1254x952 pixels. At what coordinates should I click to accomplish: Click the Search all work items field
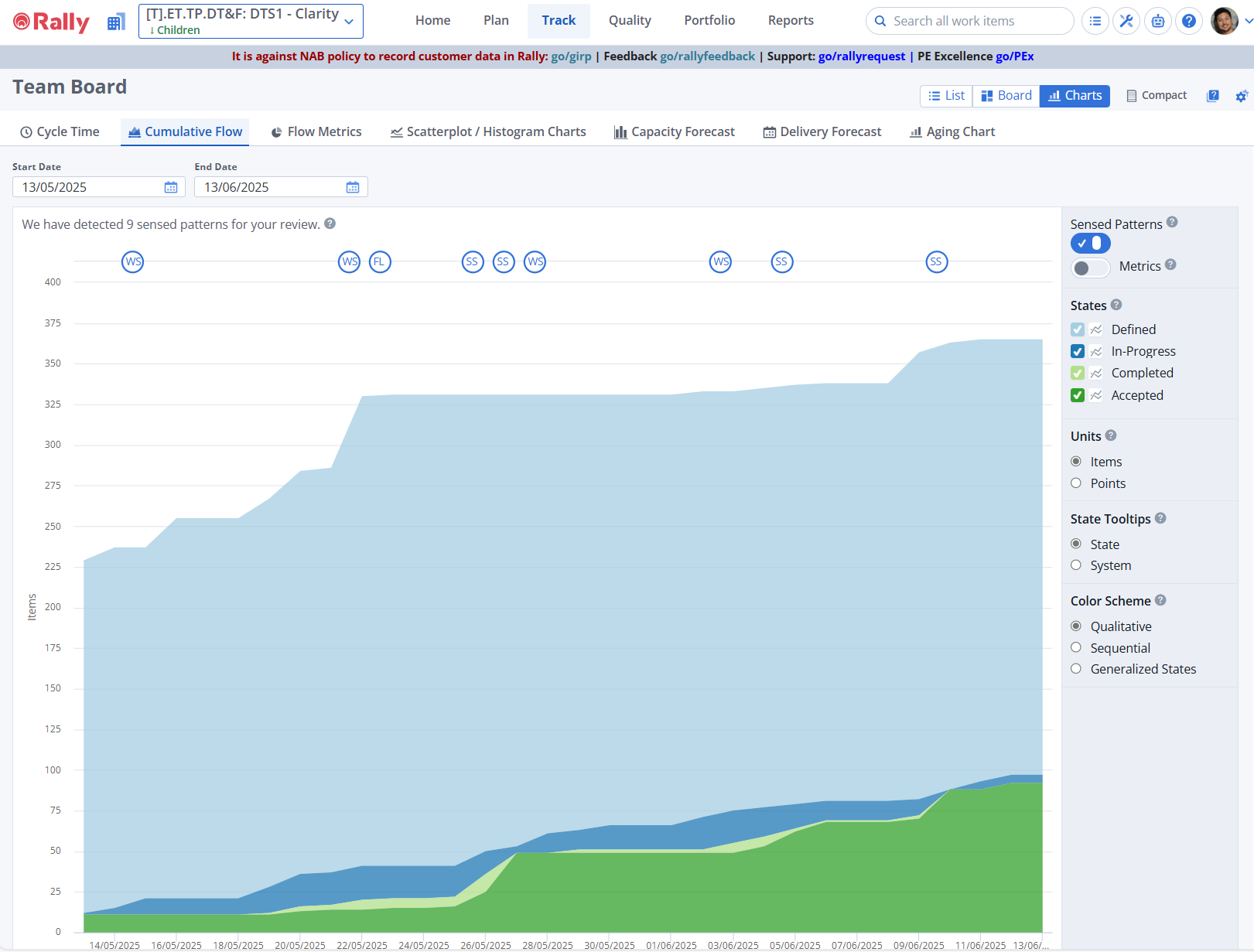click(x=969, y=22)
